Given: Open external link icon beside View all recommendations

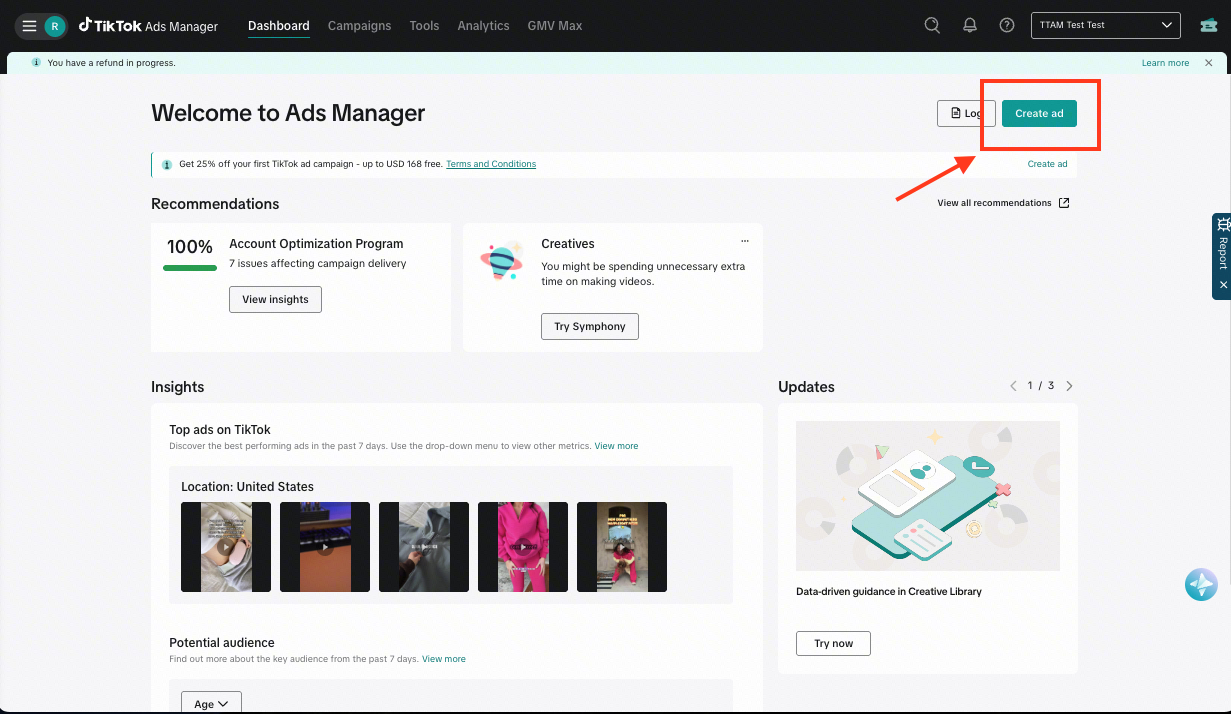Looking at the screenshot, I should coord(1064,203).
